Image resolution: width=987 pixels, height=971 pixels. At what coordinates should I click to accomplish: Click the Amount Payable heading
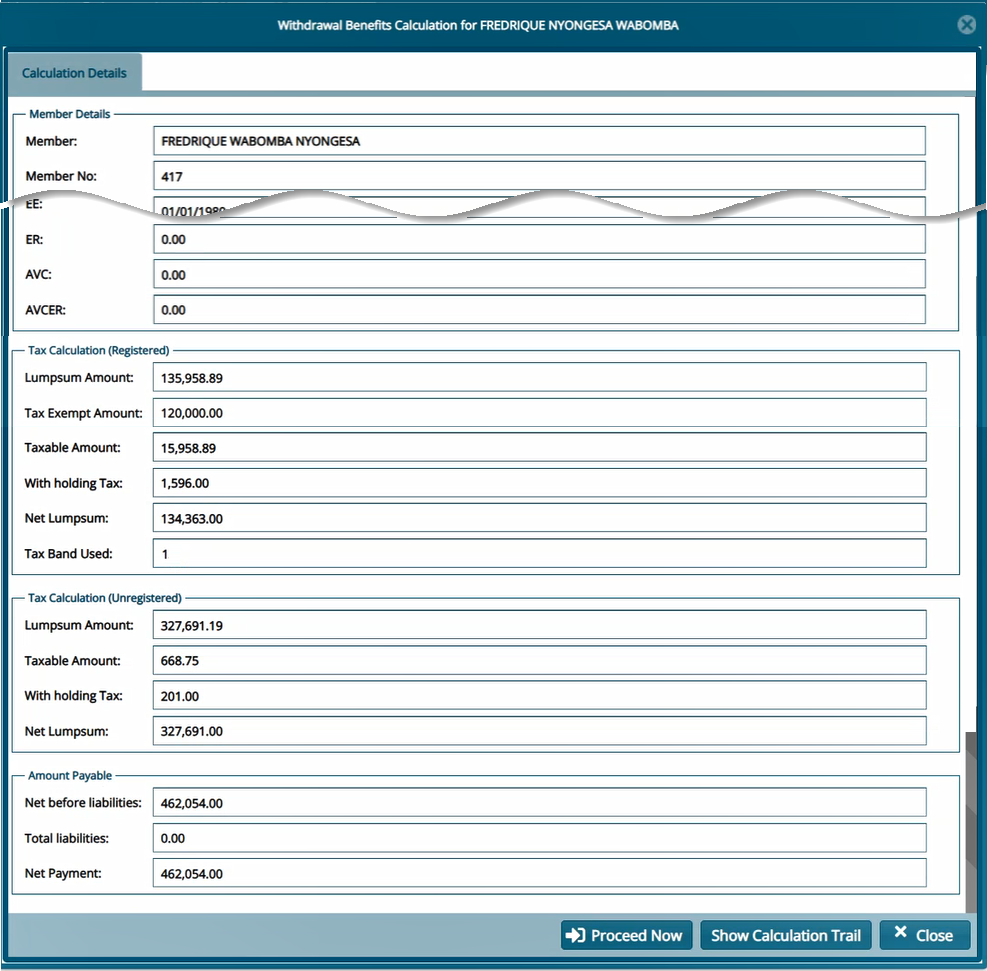pyautogui.click(x=70, y=775)
